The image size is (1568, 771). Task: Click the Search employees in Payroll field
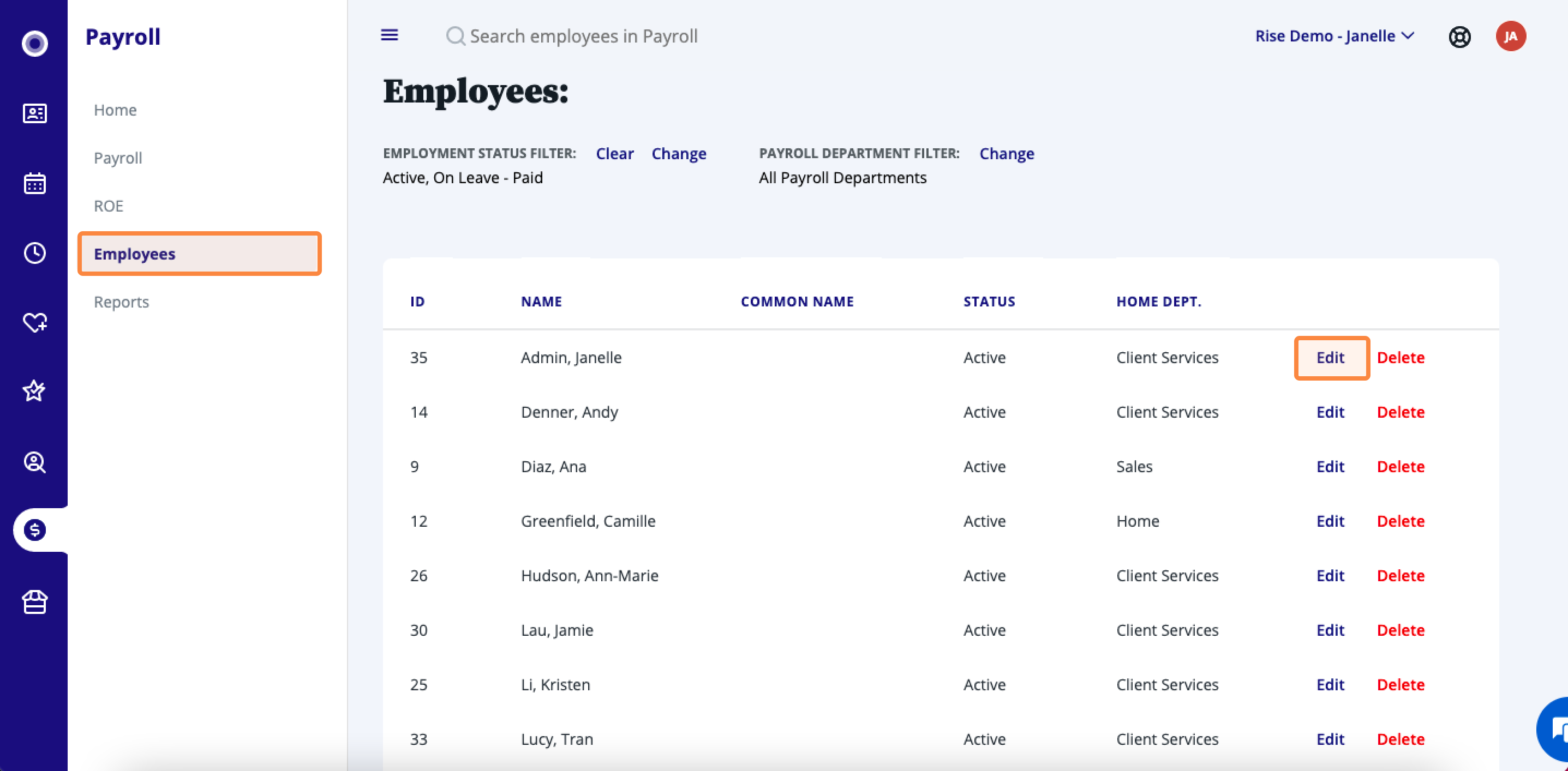click(x=583, y=36)
